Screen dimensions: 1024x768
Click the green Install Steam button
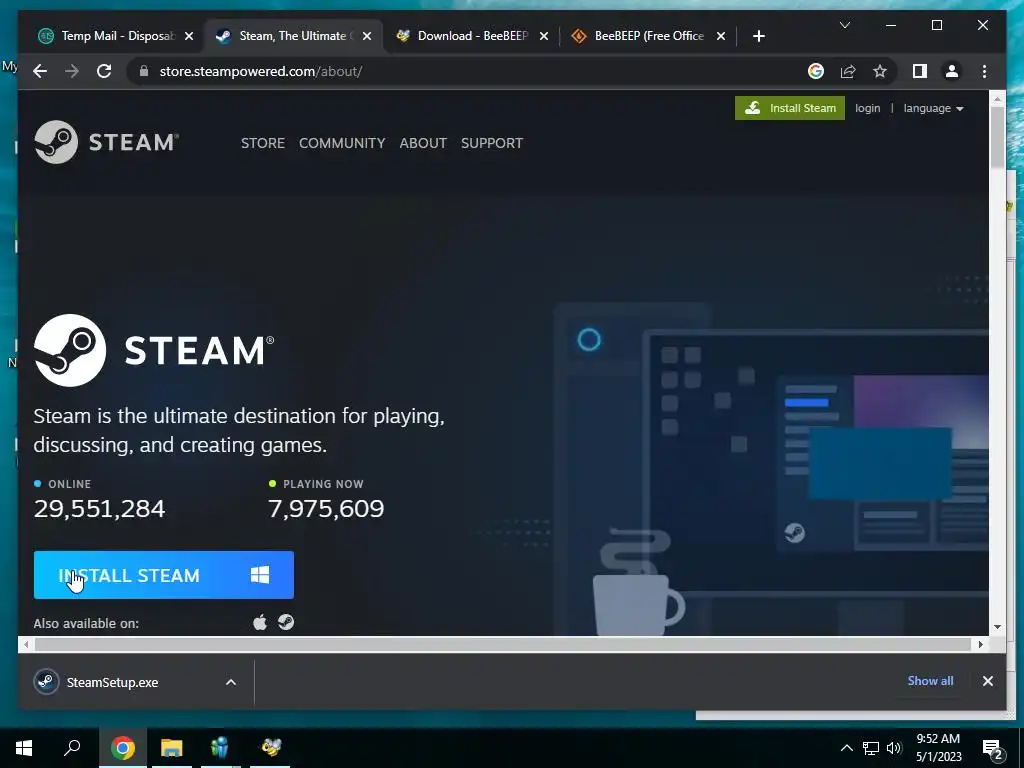(790, 108)
